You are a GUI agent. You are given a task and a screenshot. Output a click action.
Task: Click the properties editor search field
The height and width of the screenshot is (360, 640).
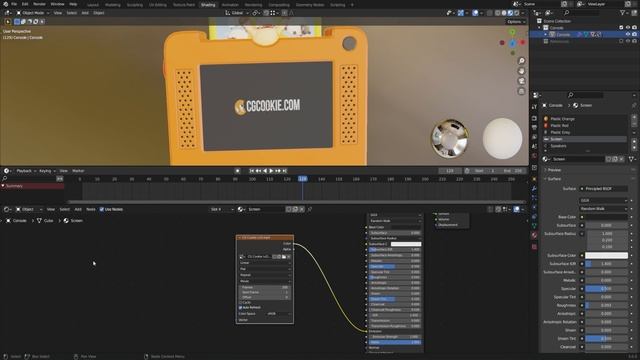point(585,95)
